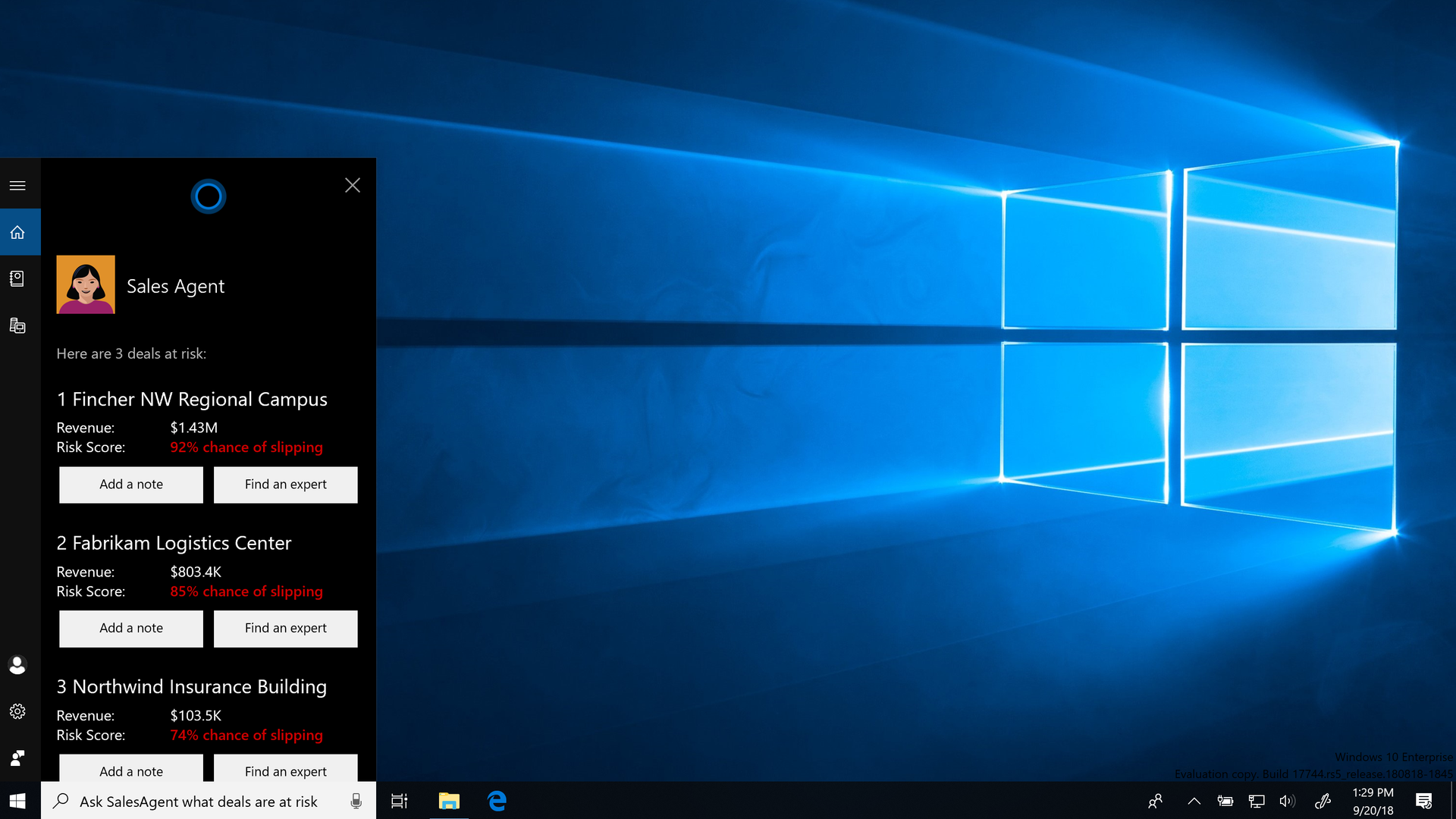The width and height of the screenshot is (1456, 819).
Task: Launch Microsoft Edge from the taskbar
Action: pos(497,801)
